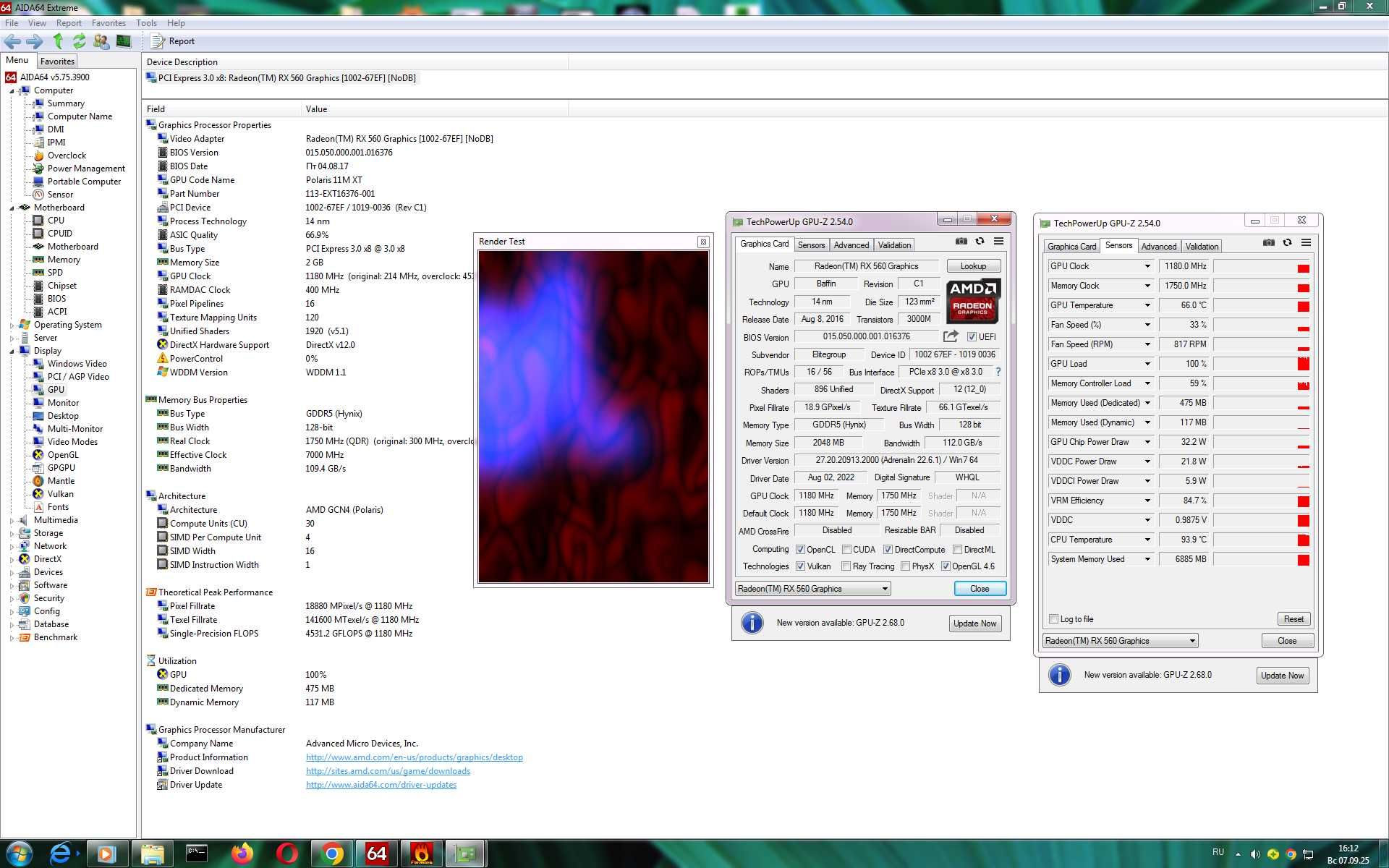
Task: Toggle the PhysX checkbox
Action: pos(905,566)
